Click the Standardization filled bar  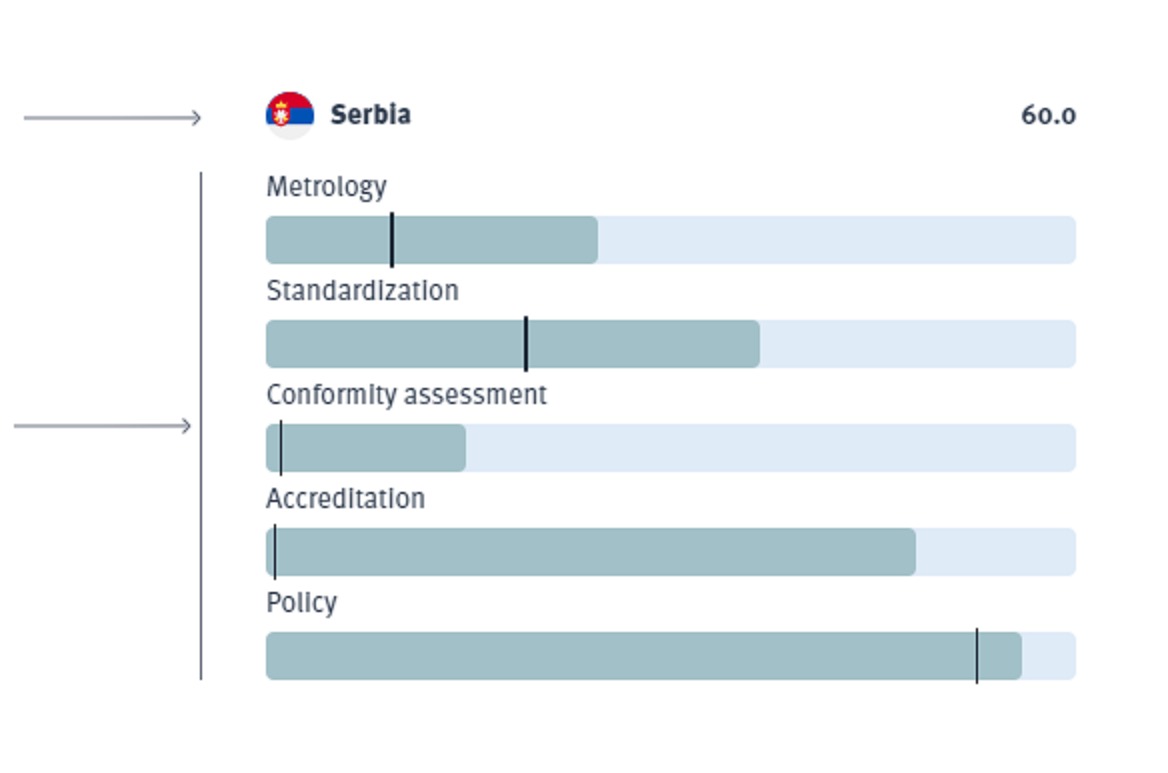[512, 344]
